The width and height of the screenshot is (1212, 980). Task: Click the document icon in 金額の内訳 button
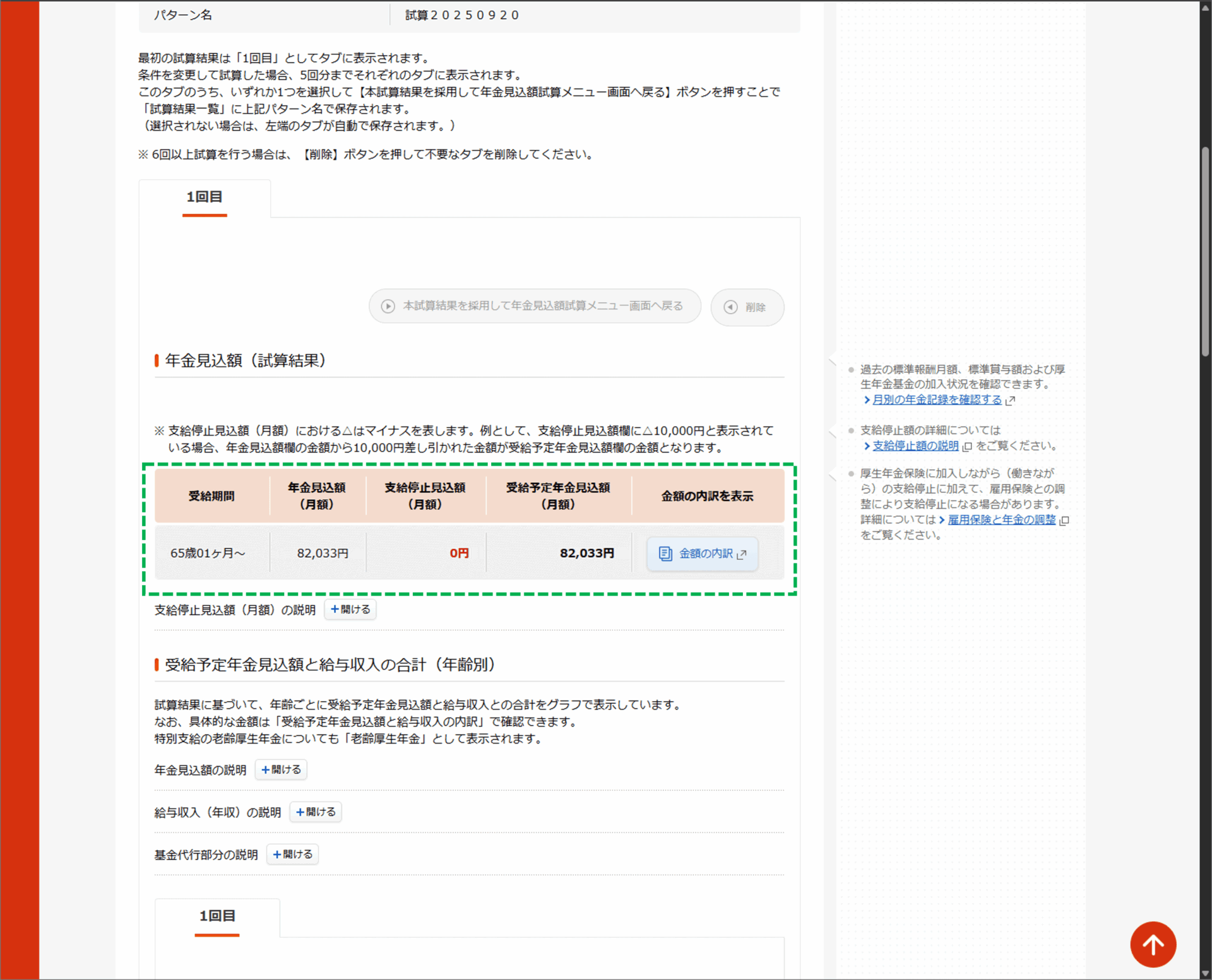(x=665, y=553)
